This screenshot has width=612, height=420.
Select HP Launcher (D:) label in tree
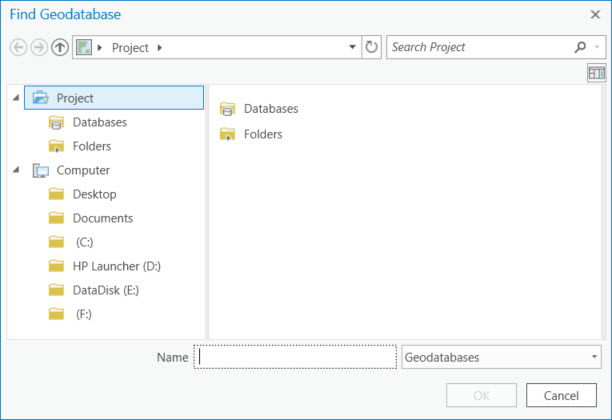coord(117,266)
